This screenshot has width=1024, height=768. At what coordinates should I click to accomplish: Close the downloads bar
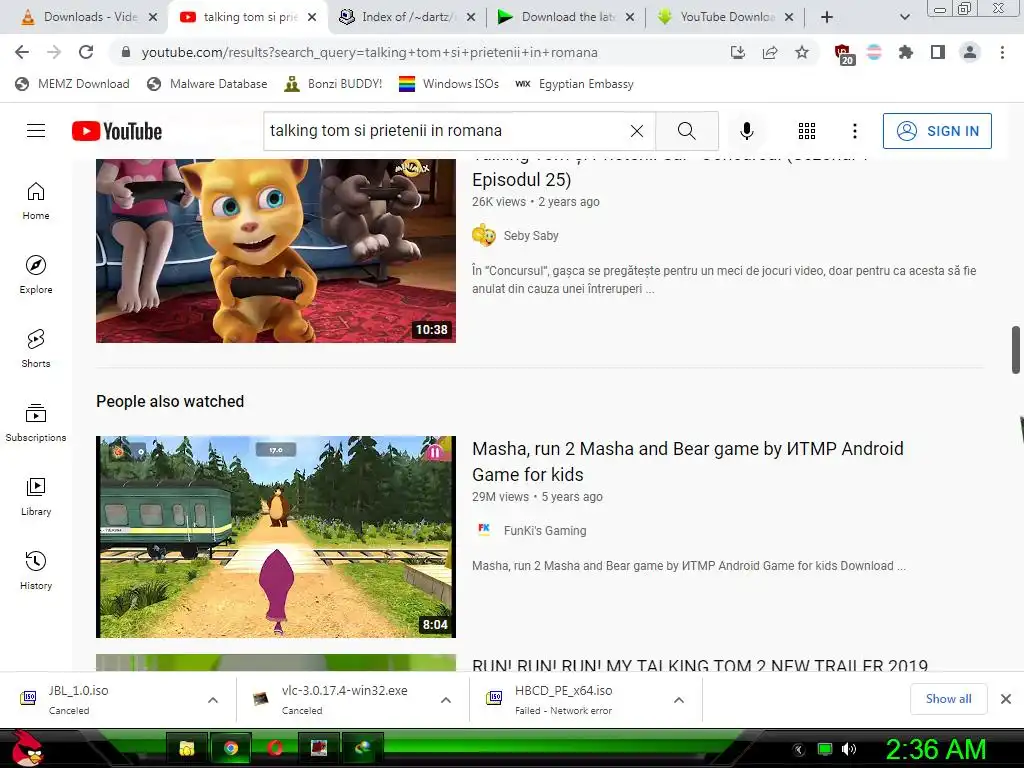[1006, 699]
